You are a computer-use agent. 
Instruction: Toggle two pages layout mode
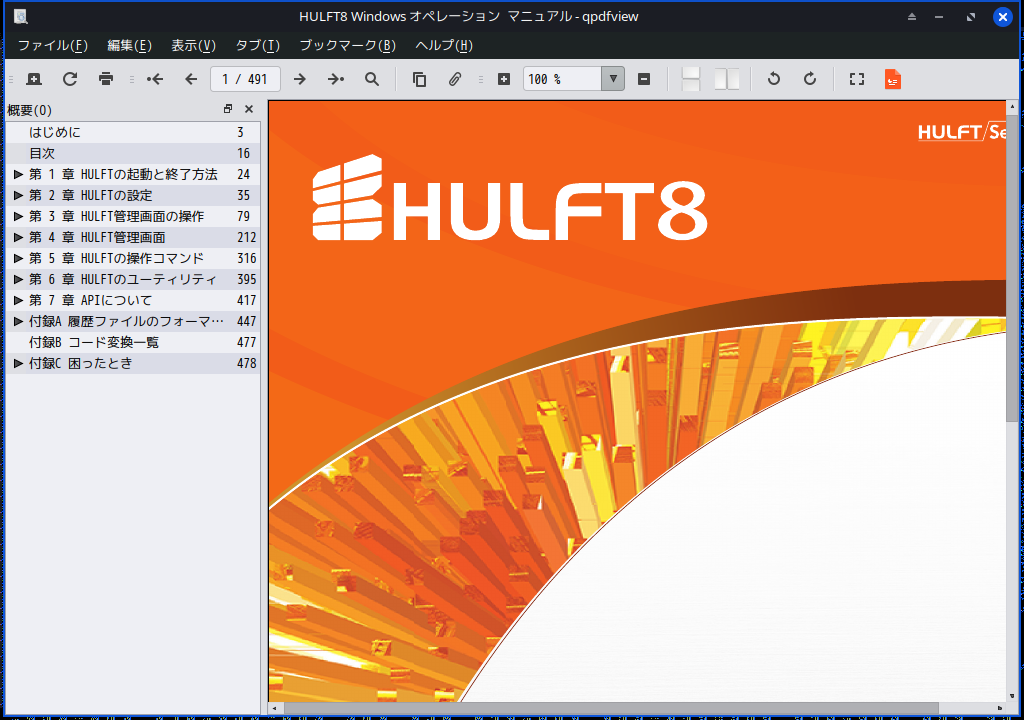(x=727, y=79)
